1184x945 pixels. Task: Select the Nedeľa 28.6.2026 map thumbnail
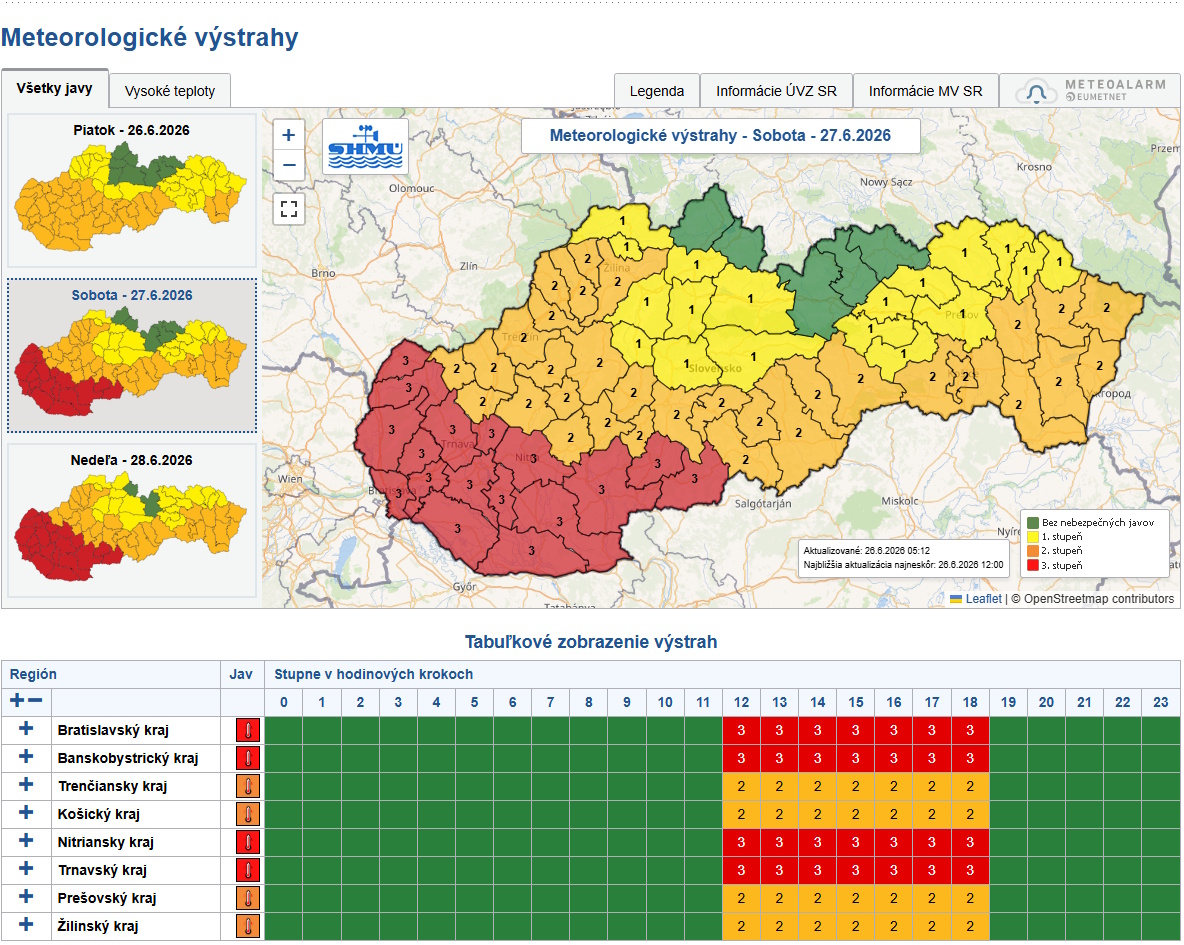(x=131, y=520)
